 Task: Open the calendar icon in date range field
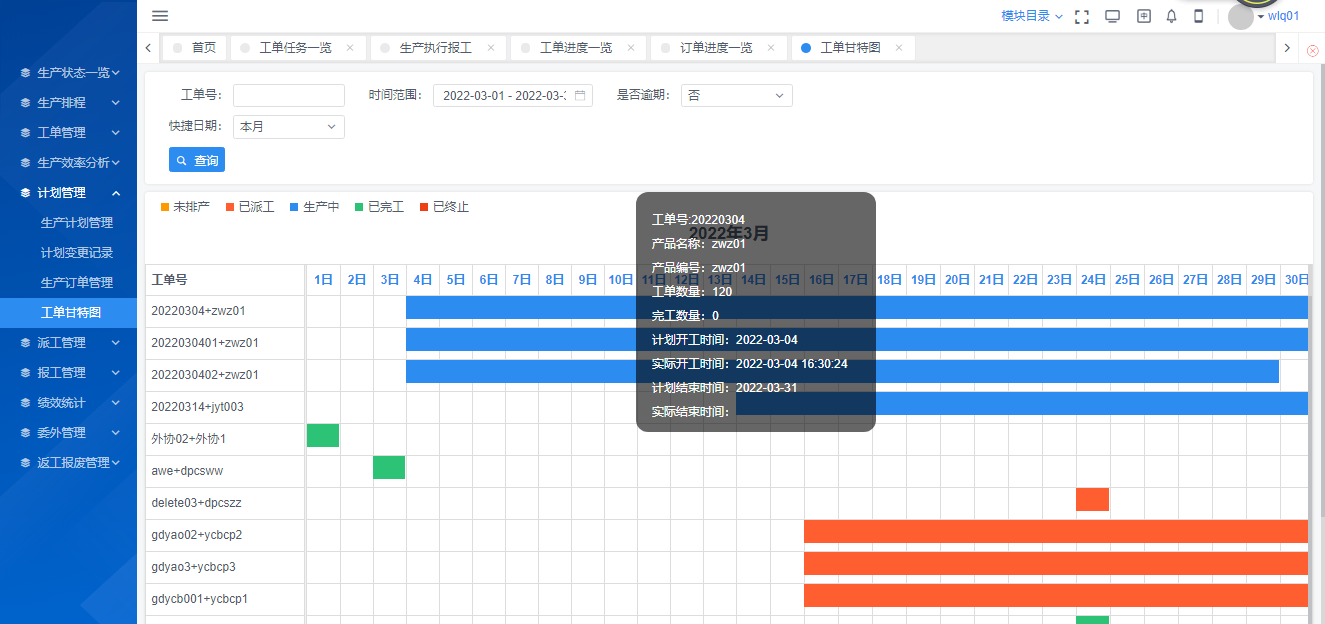[x=580, y=96]
